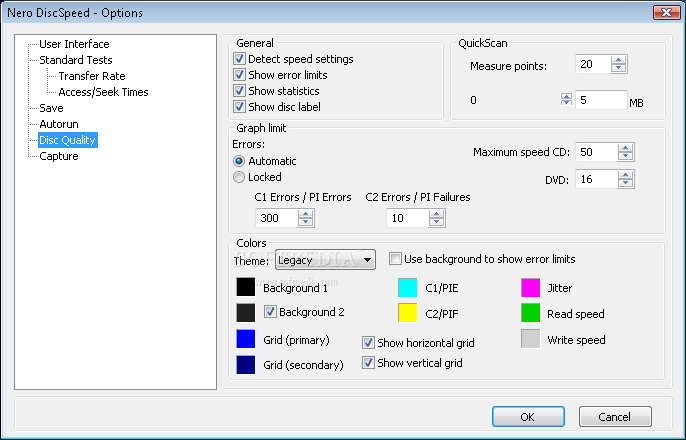
Task: Decrease the MB value with down arrow
Action: (x=566, y=102)
